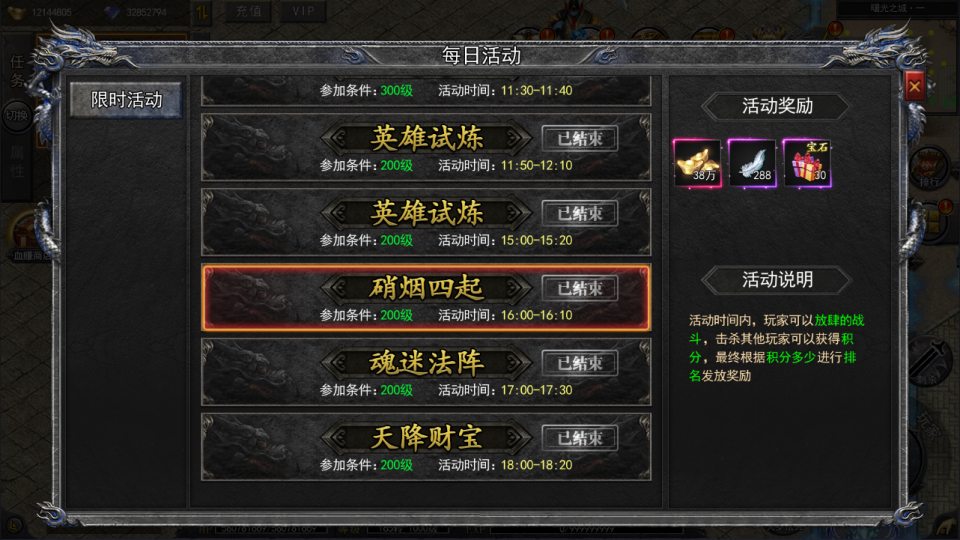Click 已结束 button for 11:50 英雄试炼
960x540 pixels.
(x=579, y=138)
